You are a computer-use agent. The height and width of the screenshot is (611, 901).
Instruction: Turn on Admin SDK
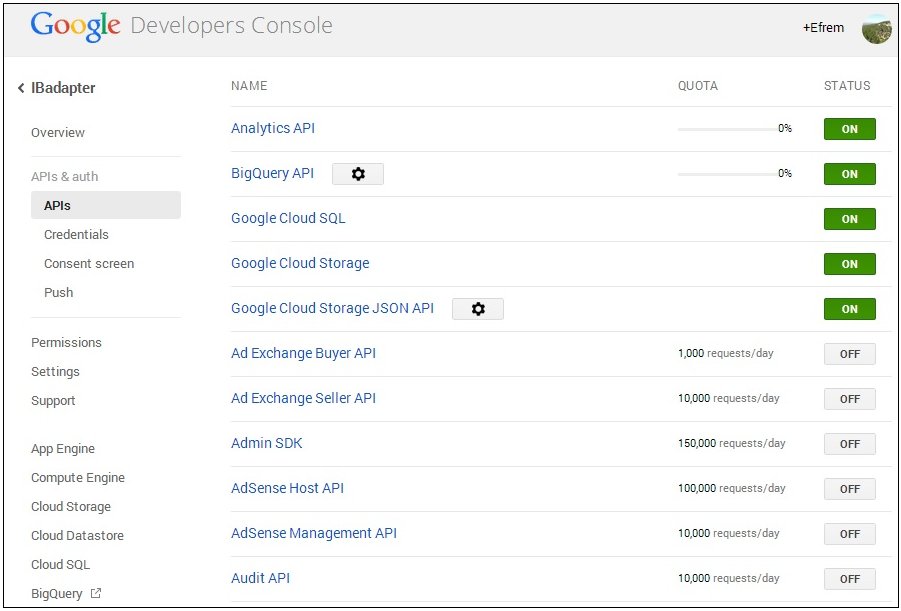click(849, 444)
